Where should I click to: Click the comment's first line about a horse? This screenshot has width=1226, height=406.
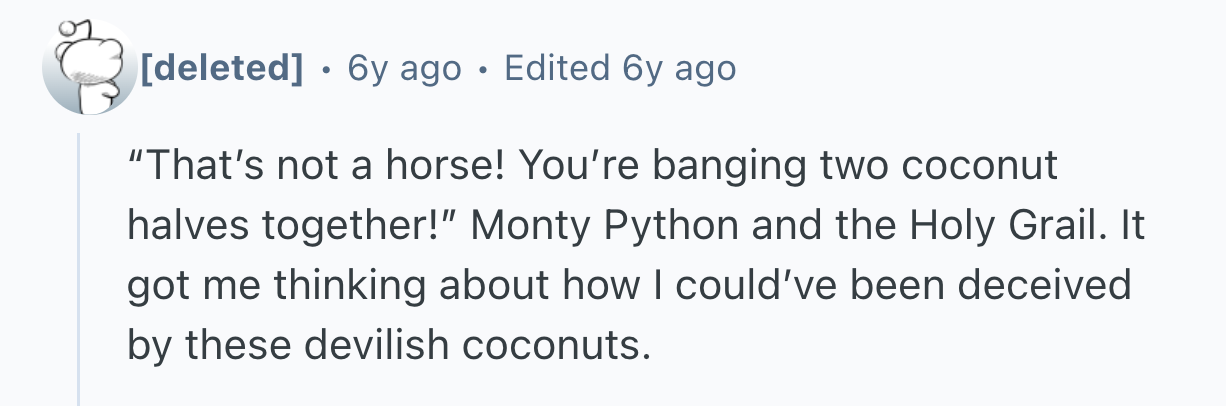point(591,166)
